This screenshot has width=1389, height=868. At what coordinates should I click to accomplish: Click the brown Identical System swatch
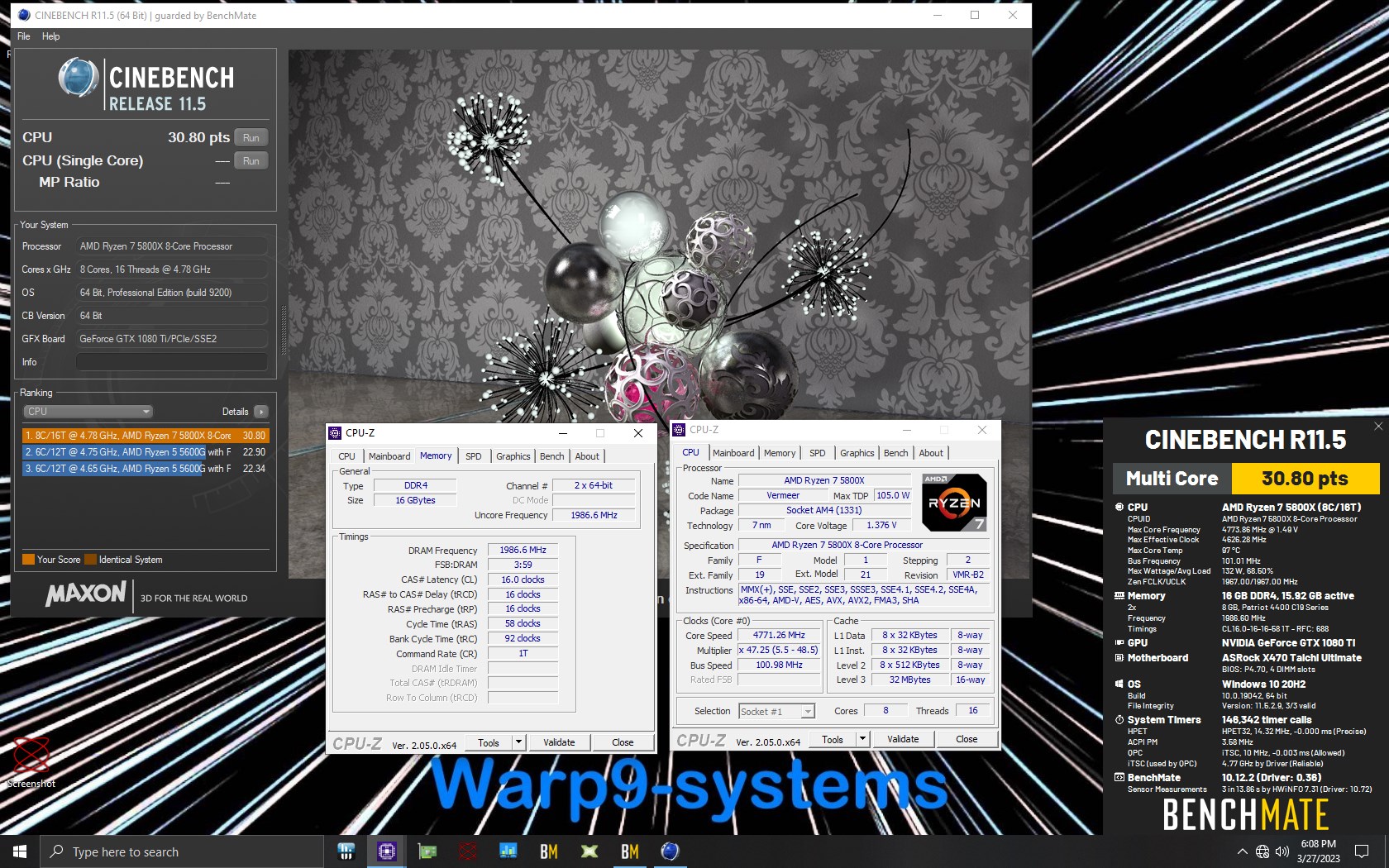coord(90,560)
